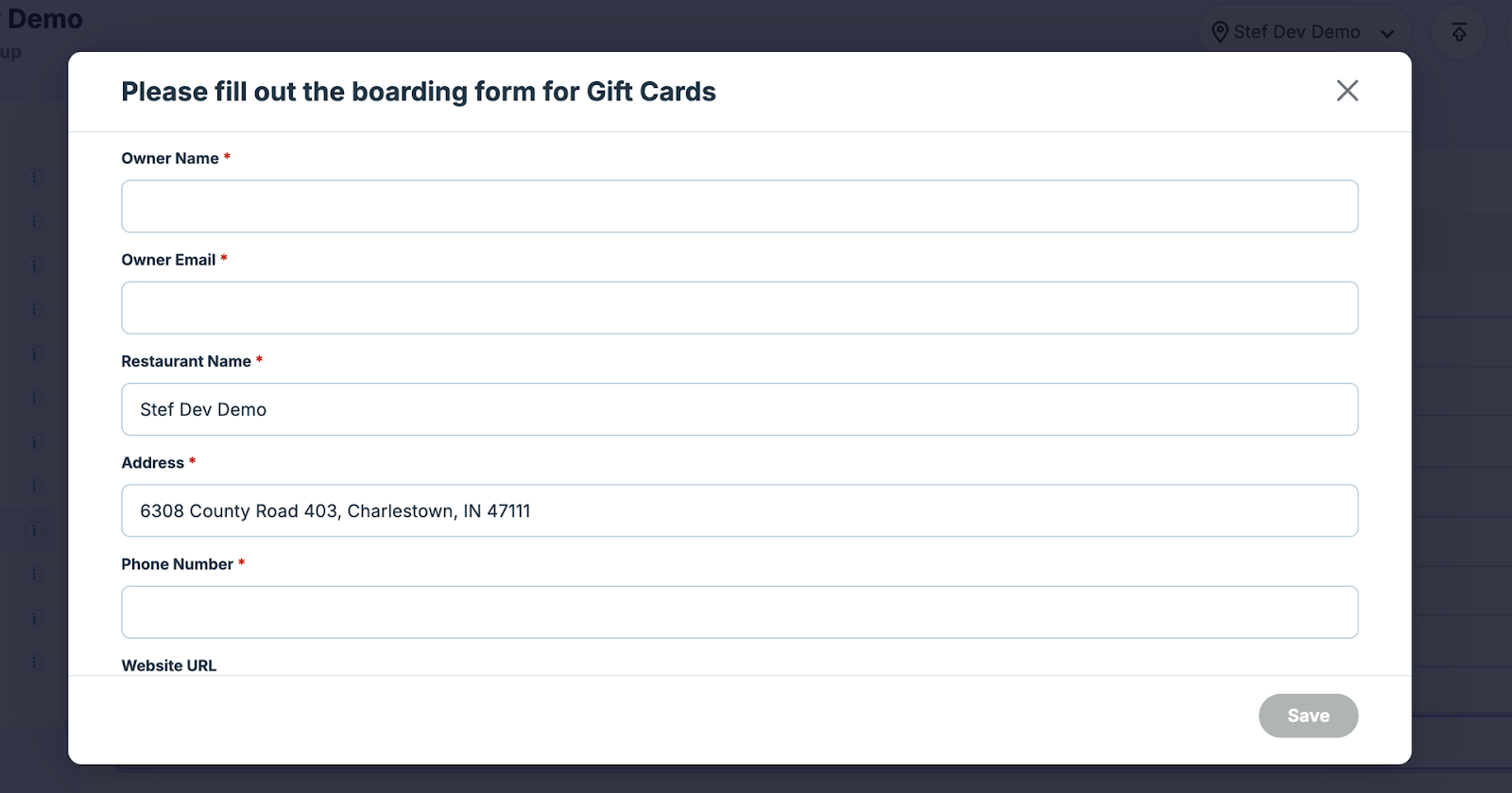The width and height of the screenshot is (1512, 793).
Task: Click the Owner Email label
Action: (x=168, y=260)
